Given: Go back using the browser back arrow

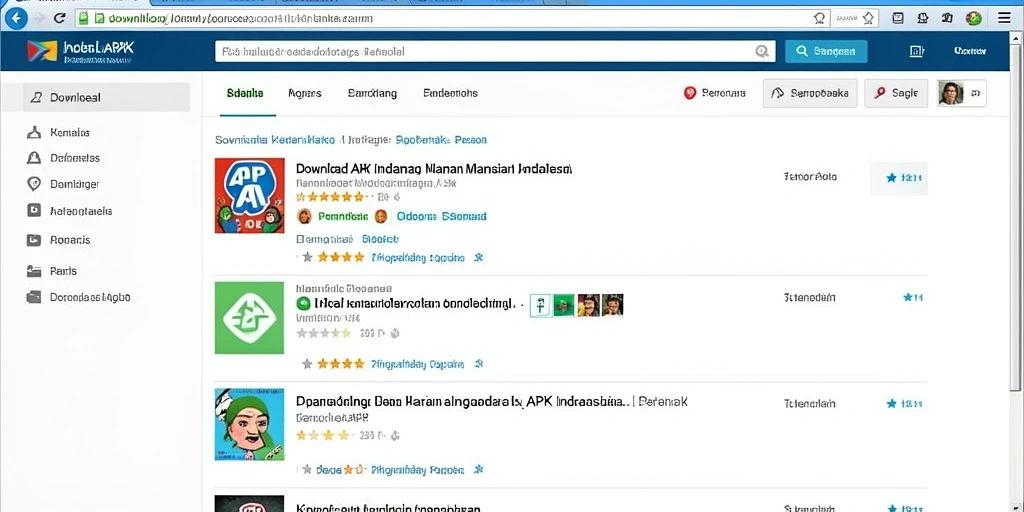Looking at the screenshot, I should [16, 18].
